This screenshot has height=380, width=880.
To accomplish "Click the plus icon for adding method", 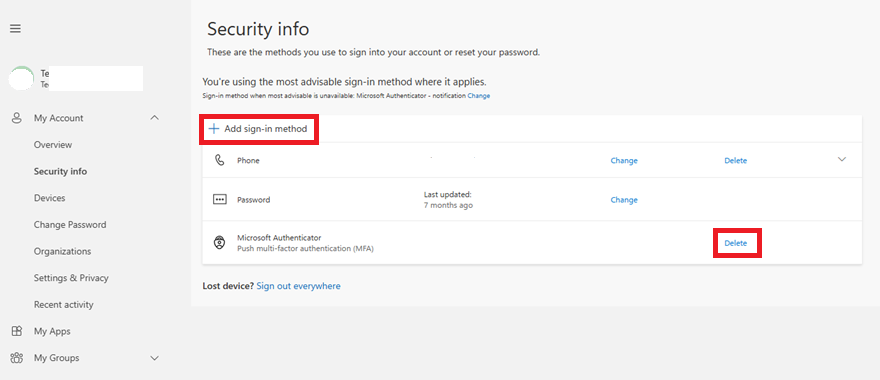I will click(213, 129).
